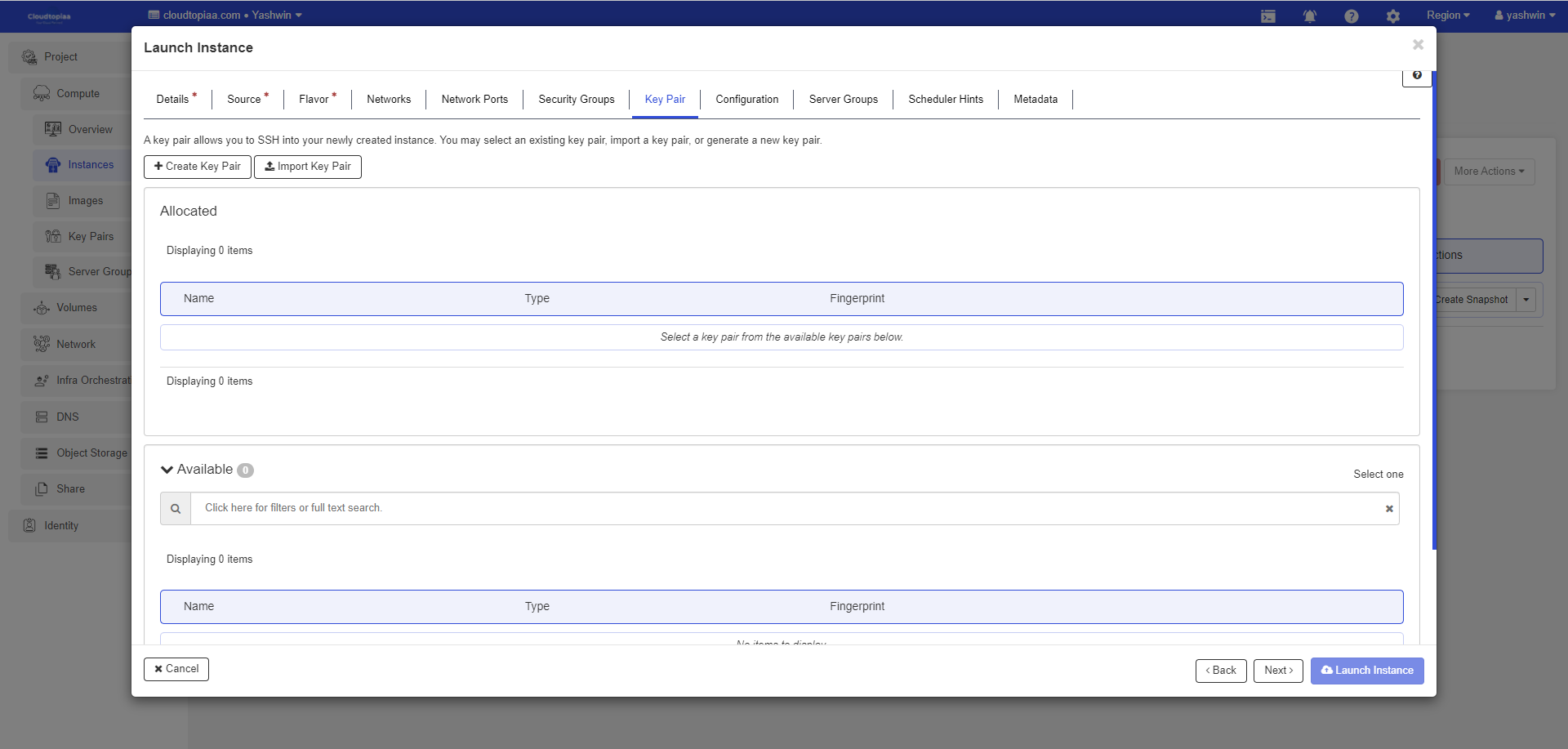Expand the cloudtopiaa.com Yashwin project selector
1568x749 pixels.
click(225, 16)
